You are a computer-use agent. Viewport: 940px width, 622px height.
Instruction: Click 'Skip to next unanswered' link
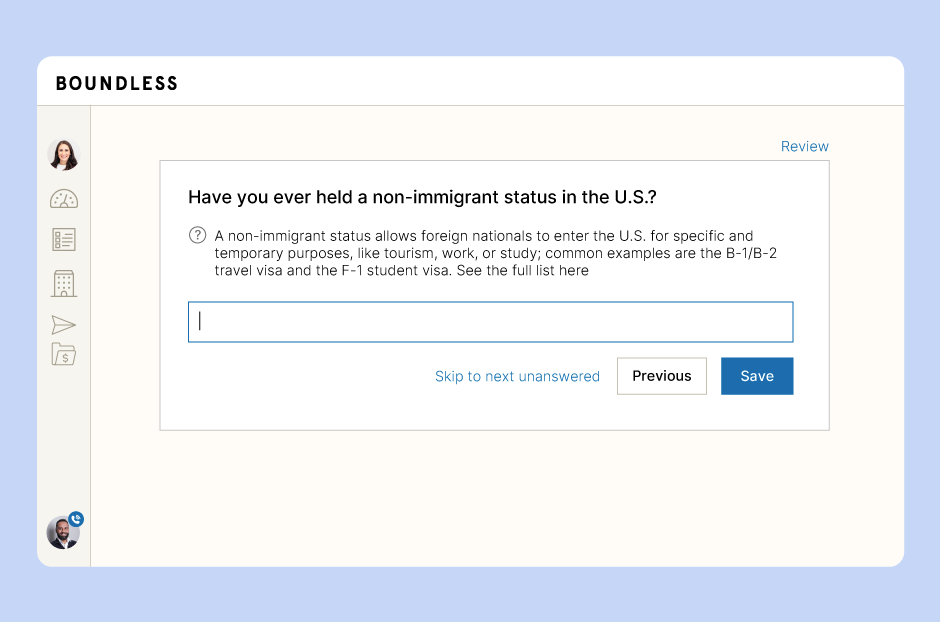517,376
